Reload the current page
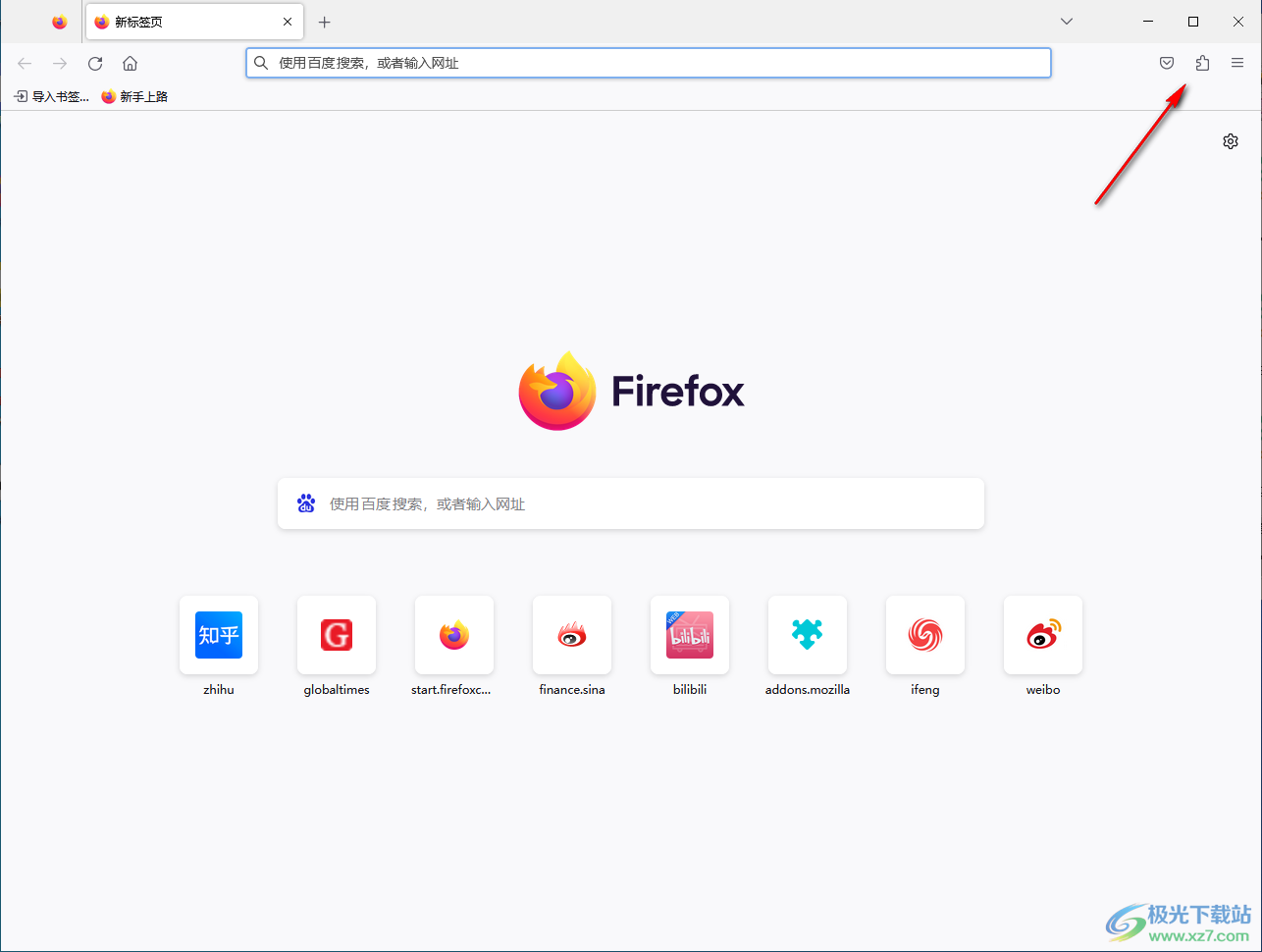The width and height of the screenshot is (1262, 952). [95, 63]
